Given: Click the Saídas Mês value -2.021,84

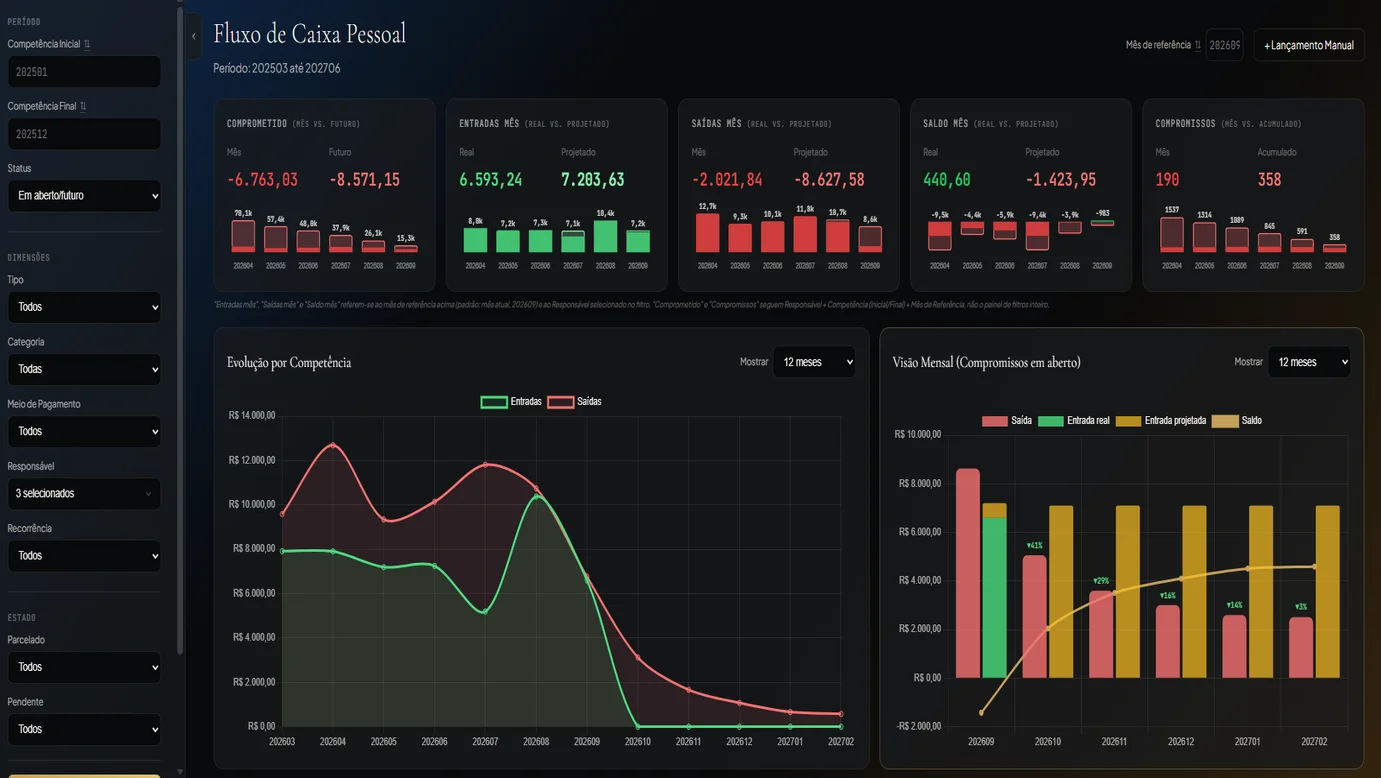Looking at the screenshot, I should [x=727, y=180].
